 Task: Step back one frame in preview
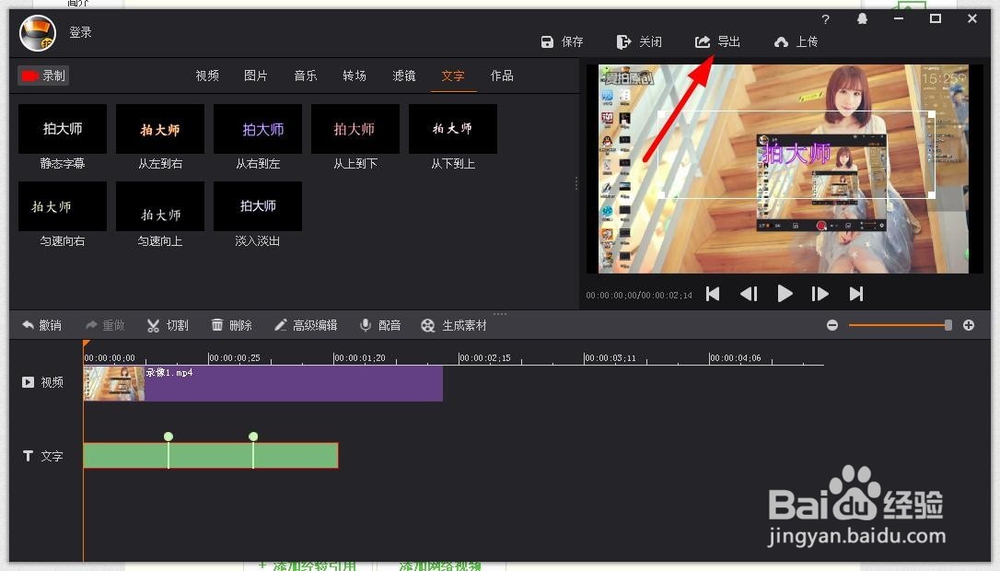point(749,293)
